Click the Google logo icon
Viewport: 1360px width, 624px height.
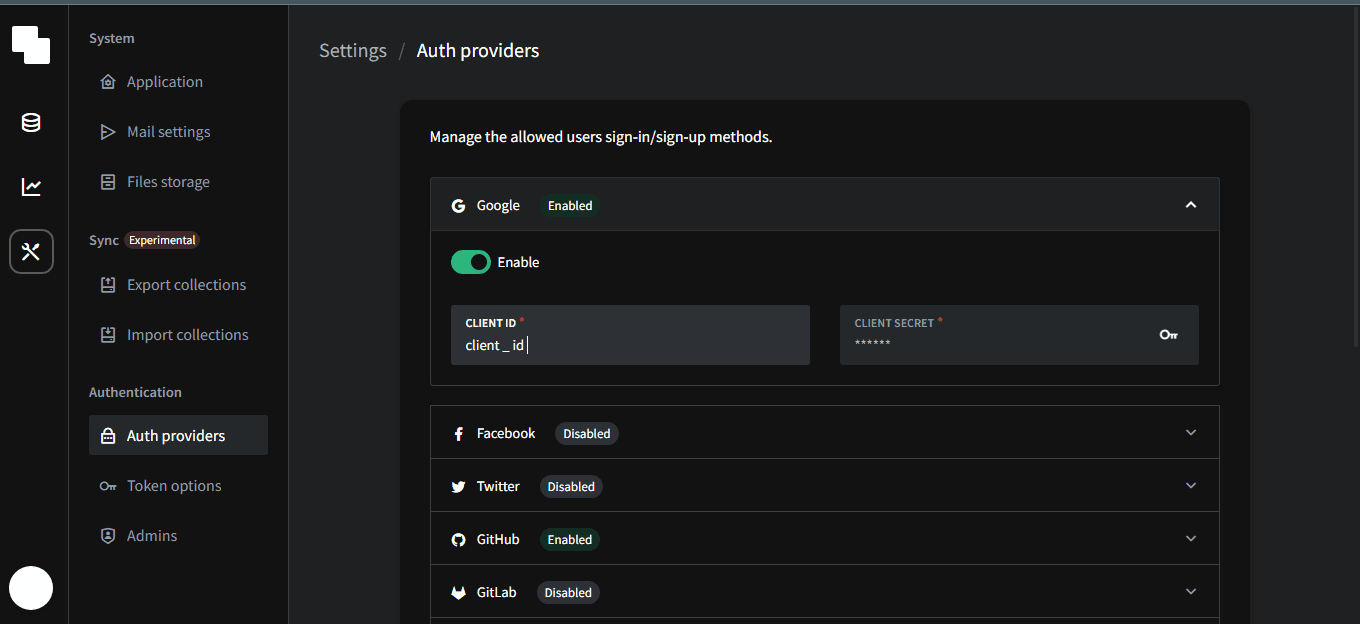coord(458,206)
